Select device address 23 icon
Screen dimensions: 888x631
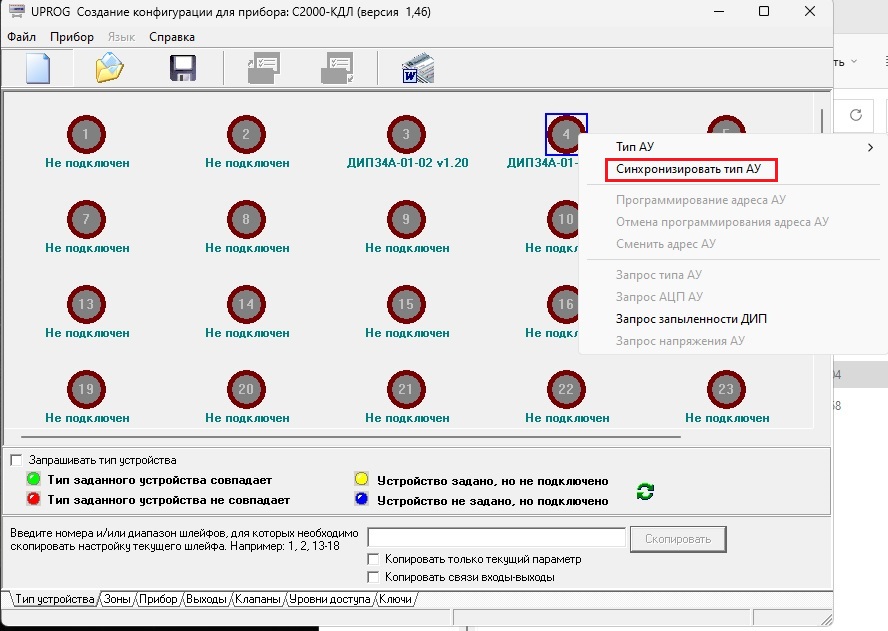pos(726,389)
